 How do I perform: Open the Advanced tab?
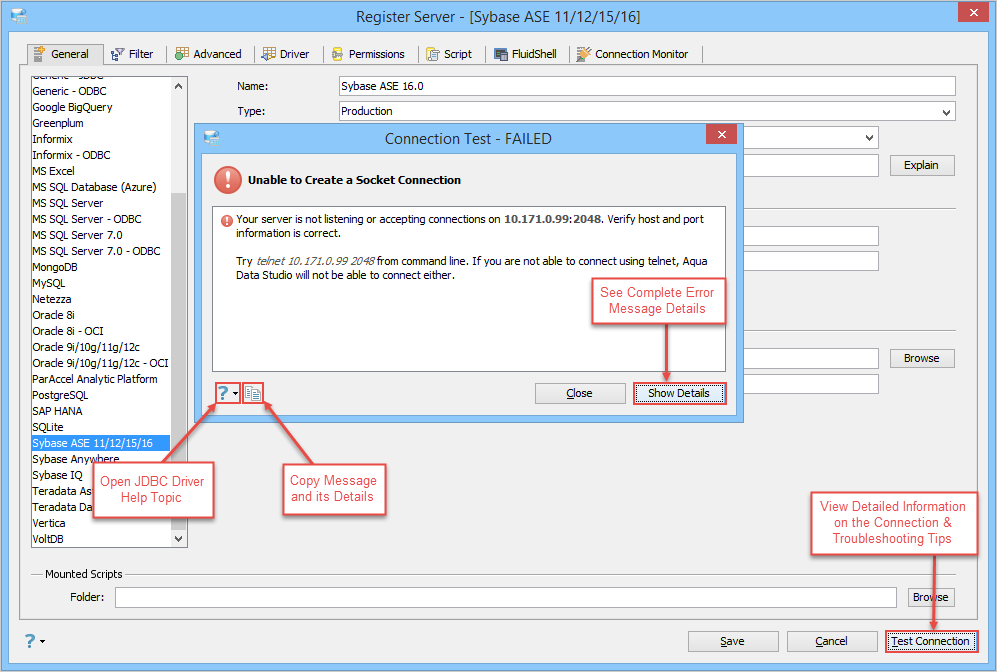pos(209,54)
